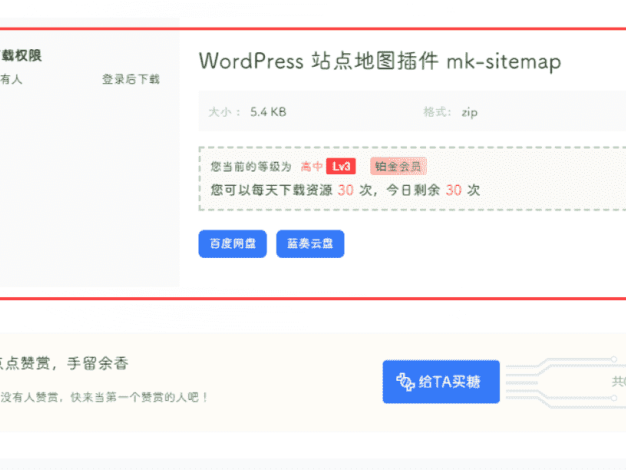This screenshot has width=626, height=470.
Task: Click the candy icon in 给TA买糖
Action: (405, 382)
